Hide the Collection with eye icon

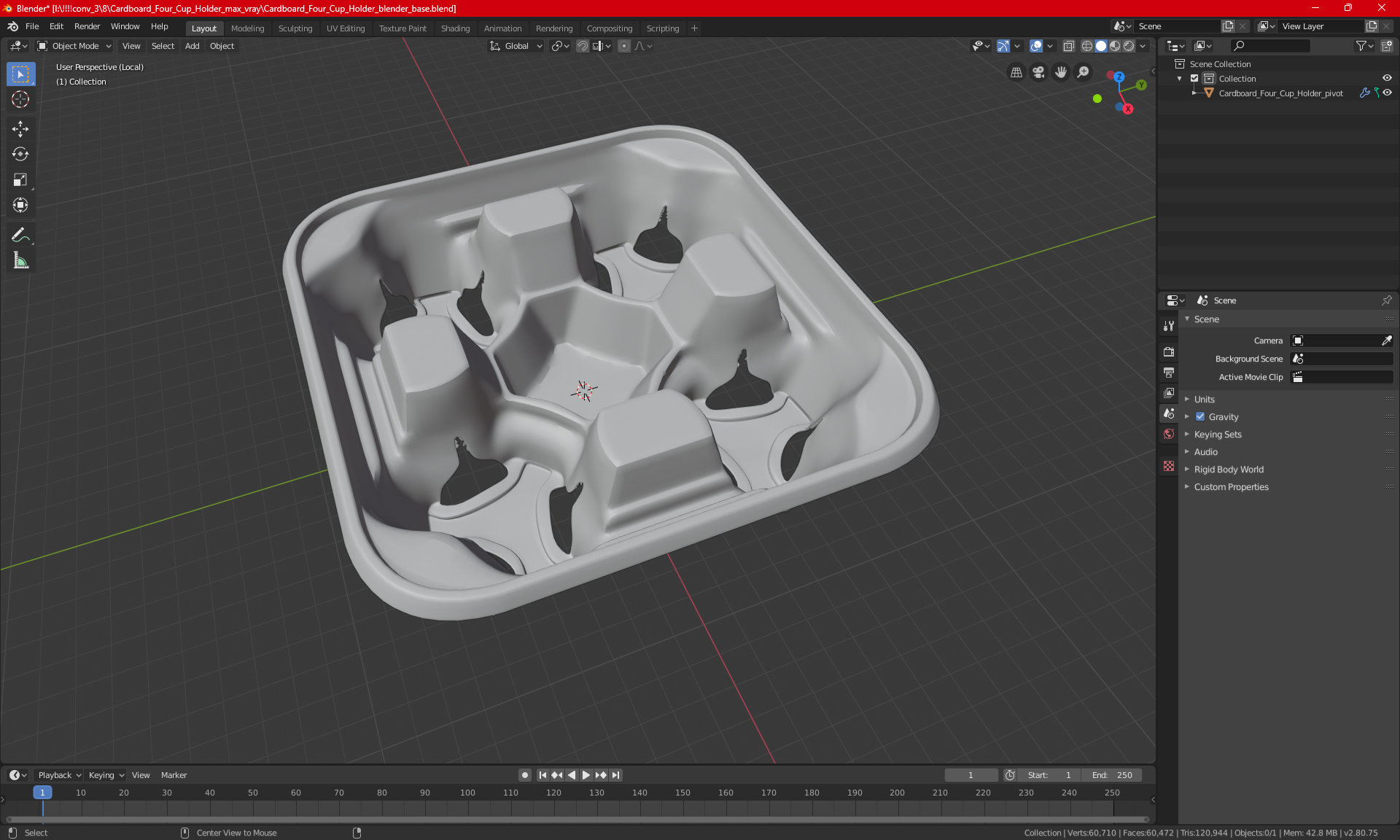[x=1387, y=79]
